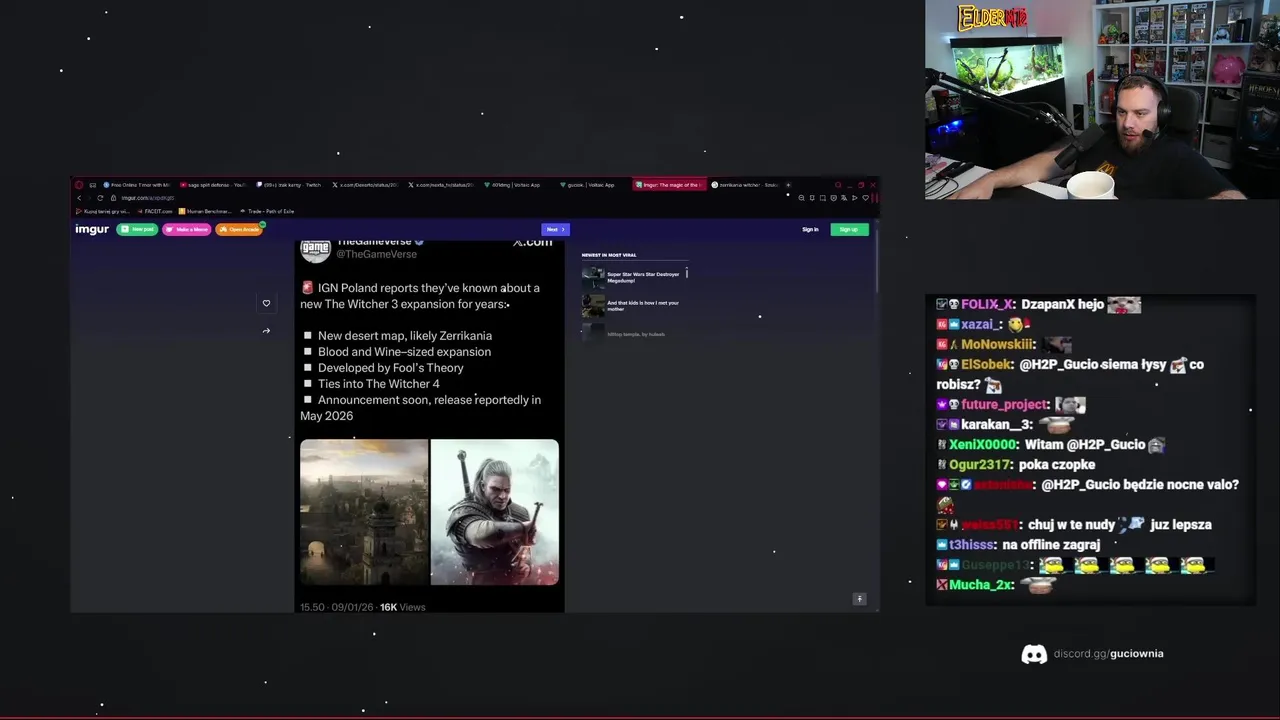Click the browser back arrow
Viewport: 1280px width, 720px height.
click(x=79, y=198)
